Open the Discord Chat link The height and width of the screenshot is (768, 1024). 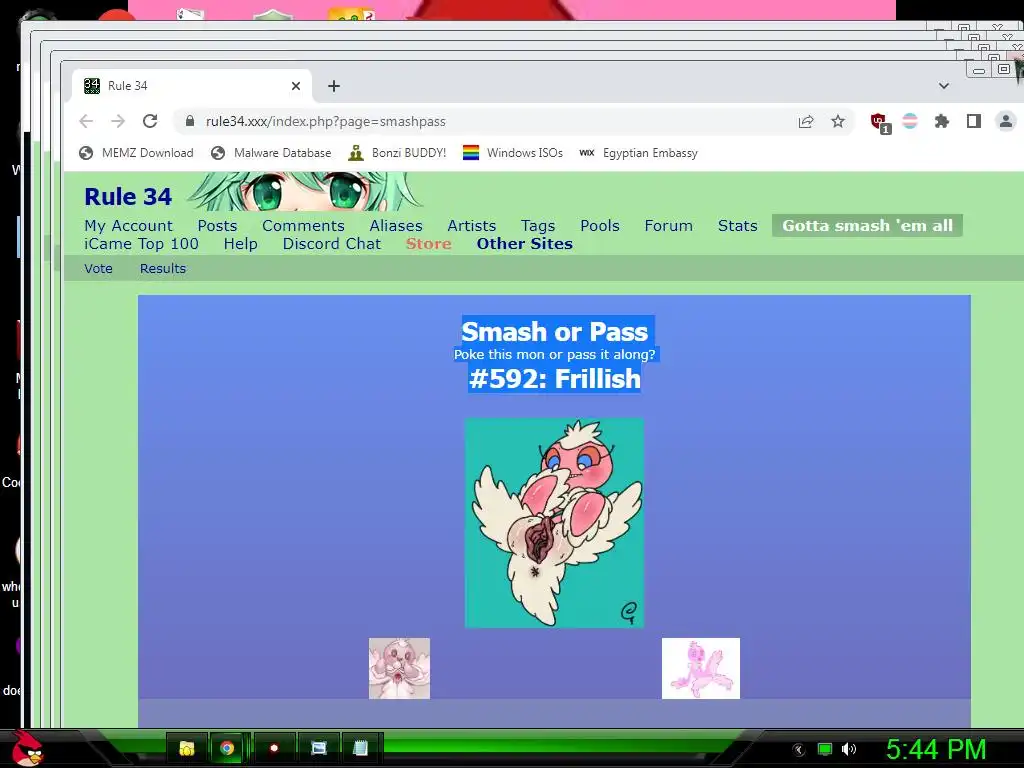pyautogui.click(x=332, y=244)
